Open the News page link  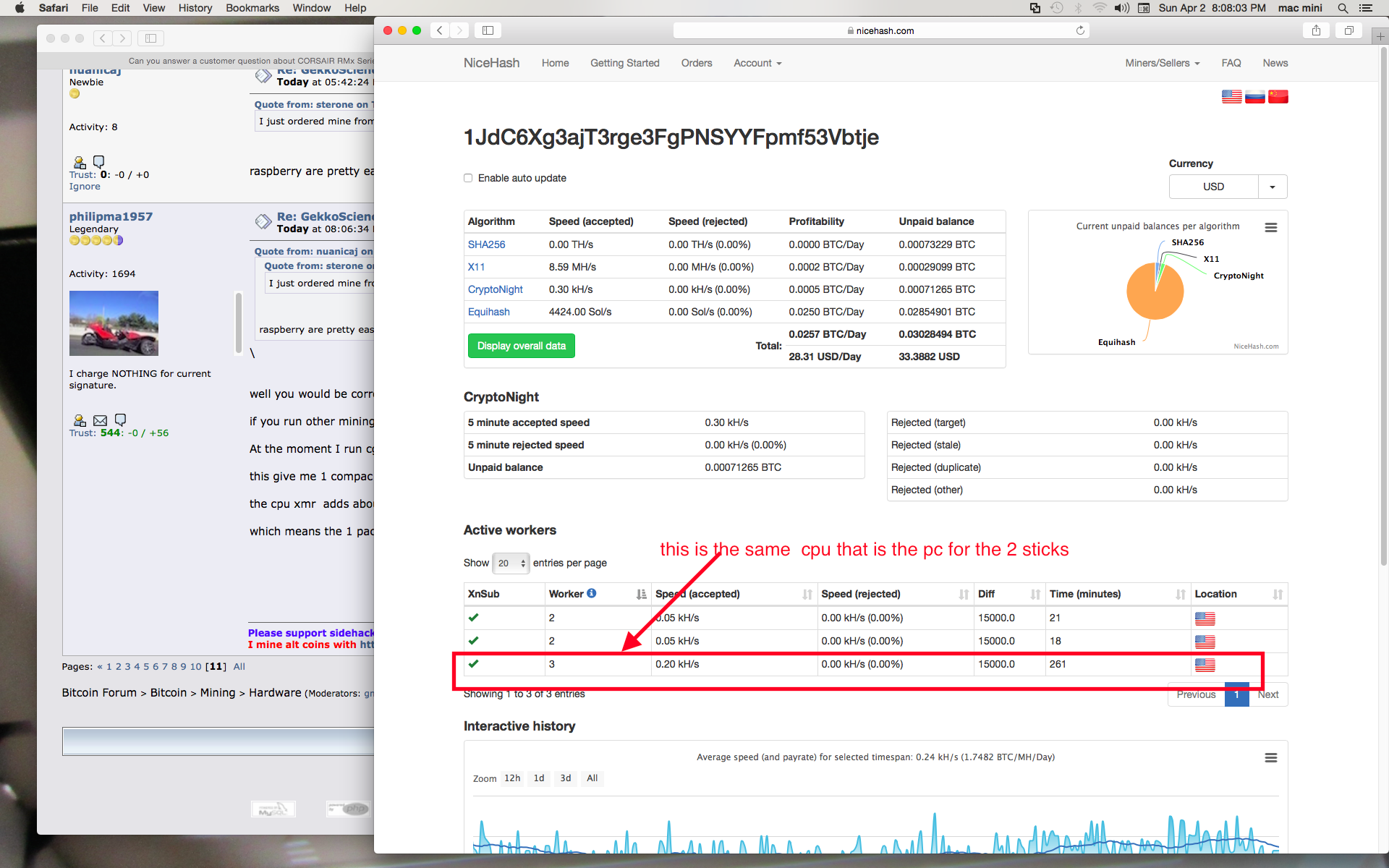[x=1275, y=63]
